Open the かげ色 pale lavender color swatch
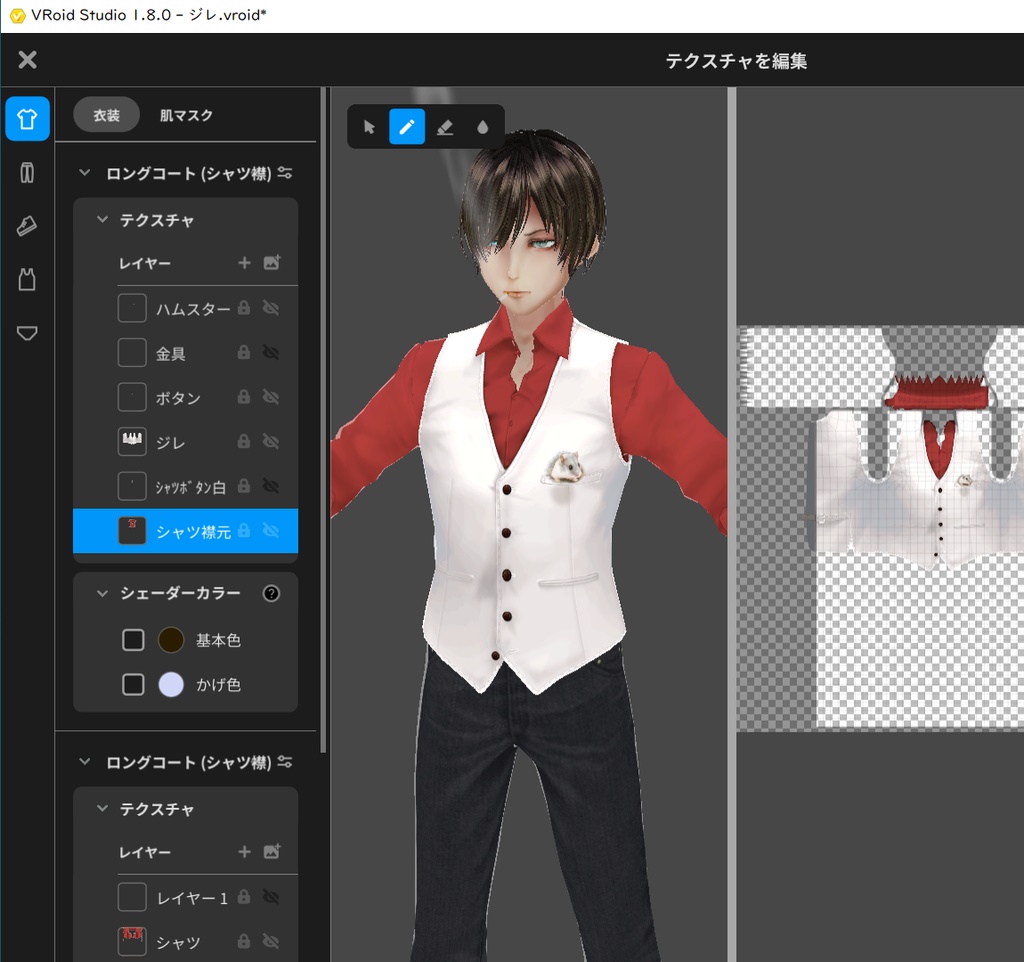Screen dimensions: 1024x962 point(171,684)
